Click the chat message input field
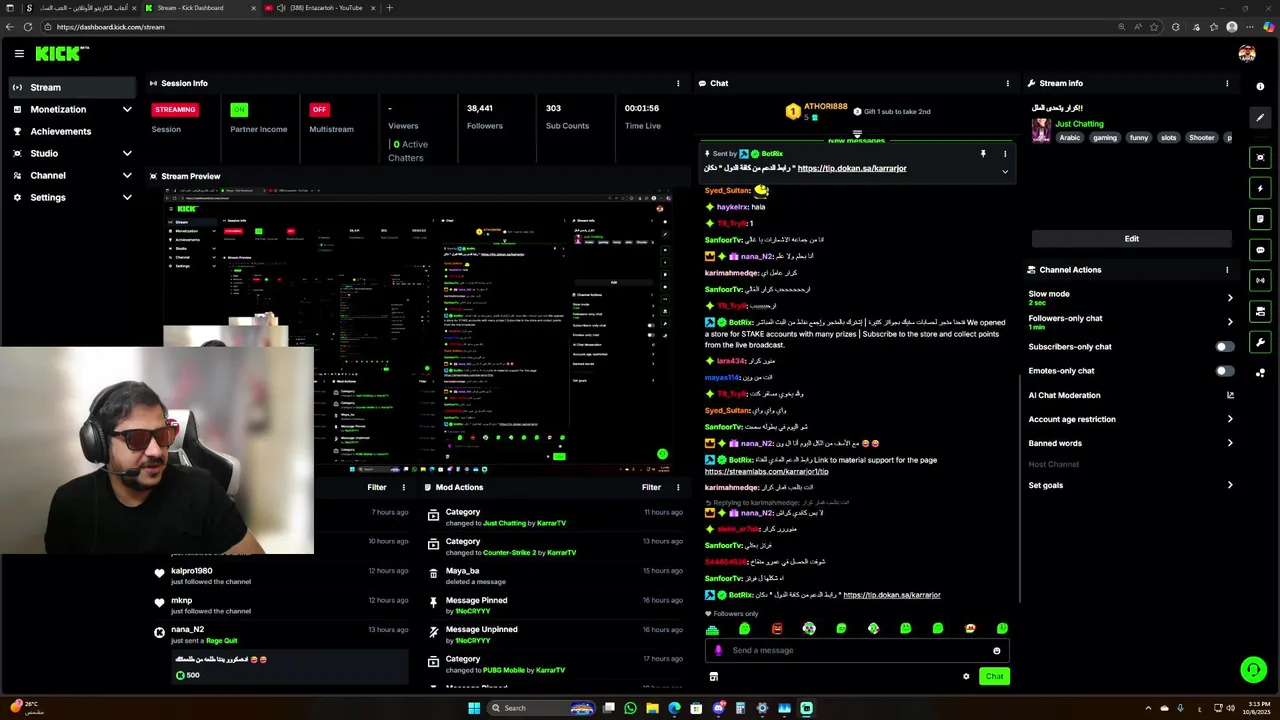The width and height of the screenshot is (1280, 720). [x=856, y=650]
